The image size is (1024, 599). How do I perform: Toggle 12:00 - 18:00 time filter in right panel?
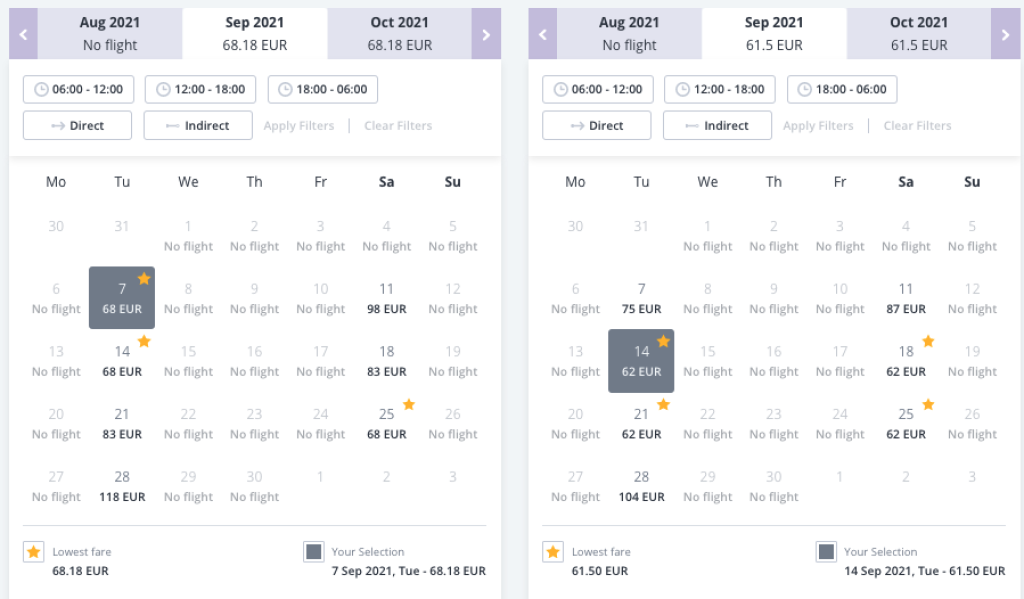coord(720,89)
